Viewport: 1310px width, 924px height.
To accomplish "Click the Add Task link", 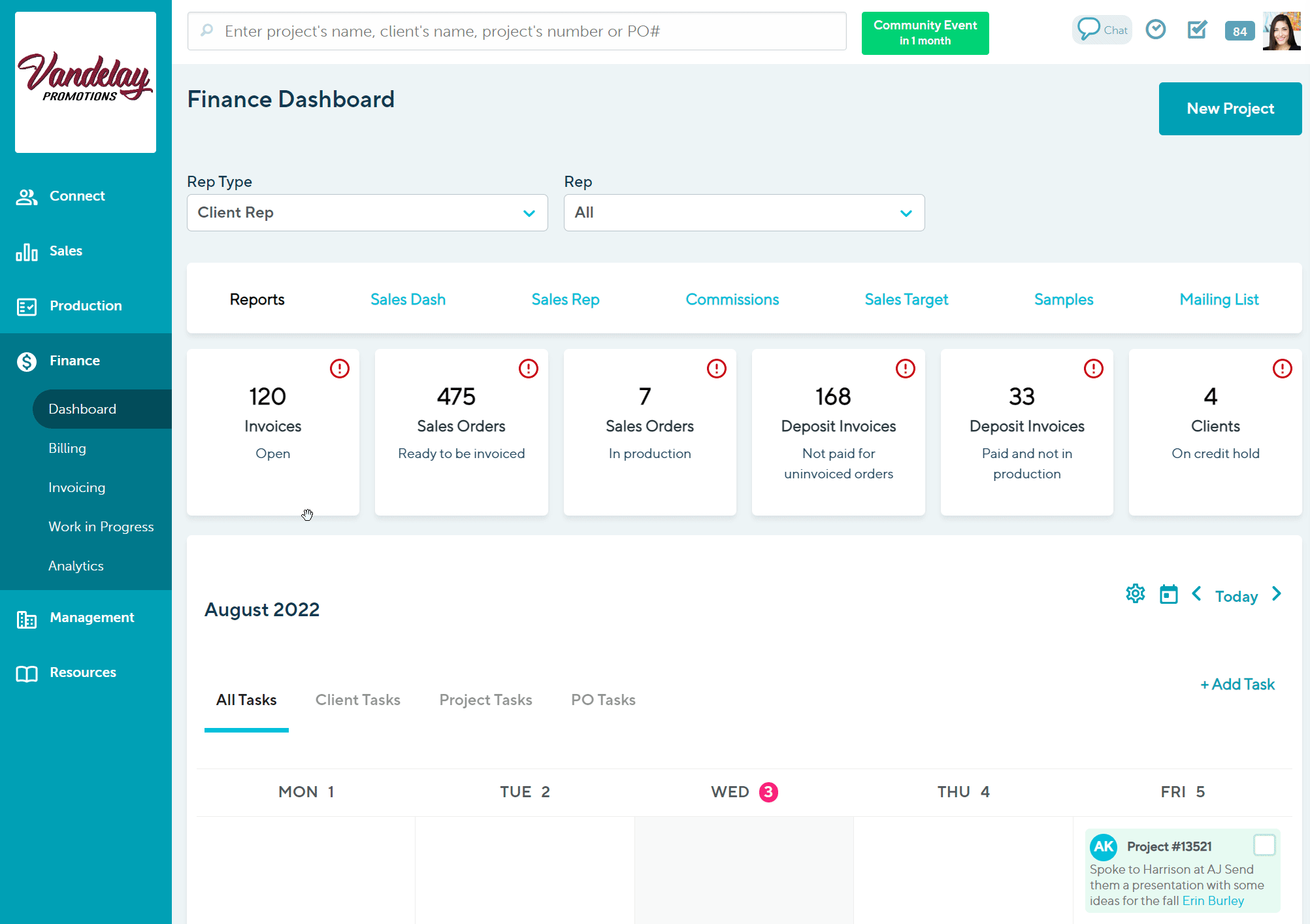I will click(1237, 684).
